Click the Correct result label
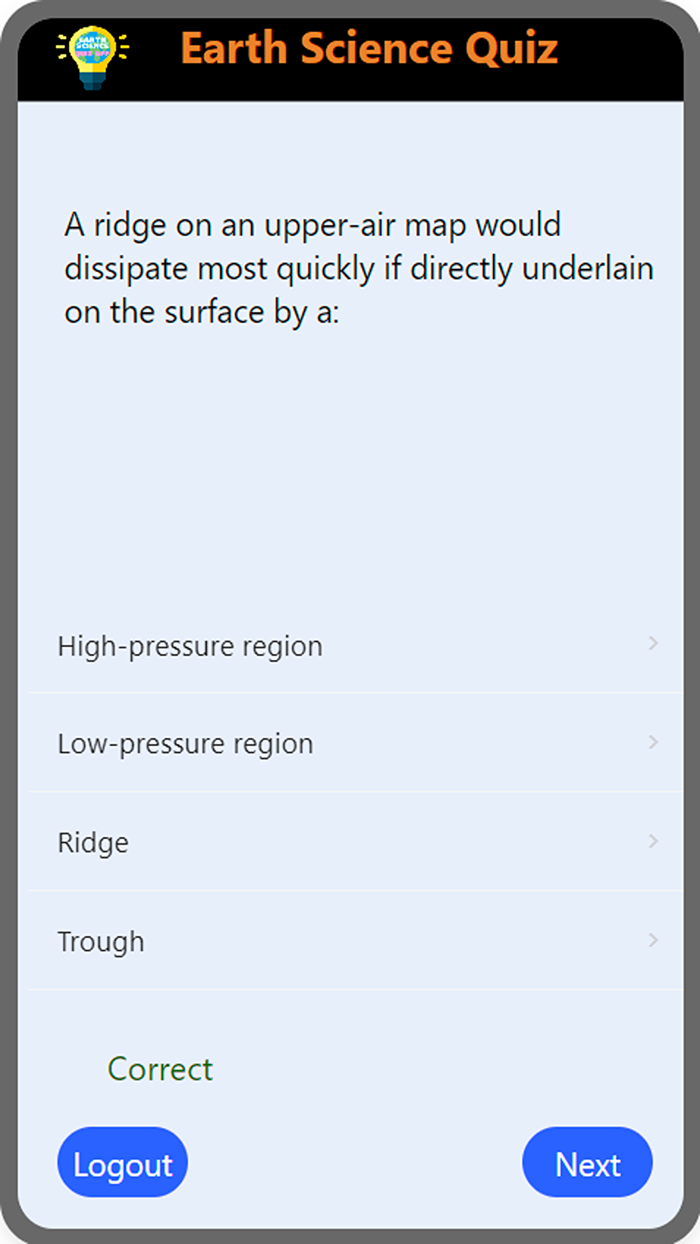 160,1069
